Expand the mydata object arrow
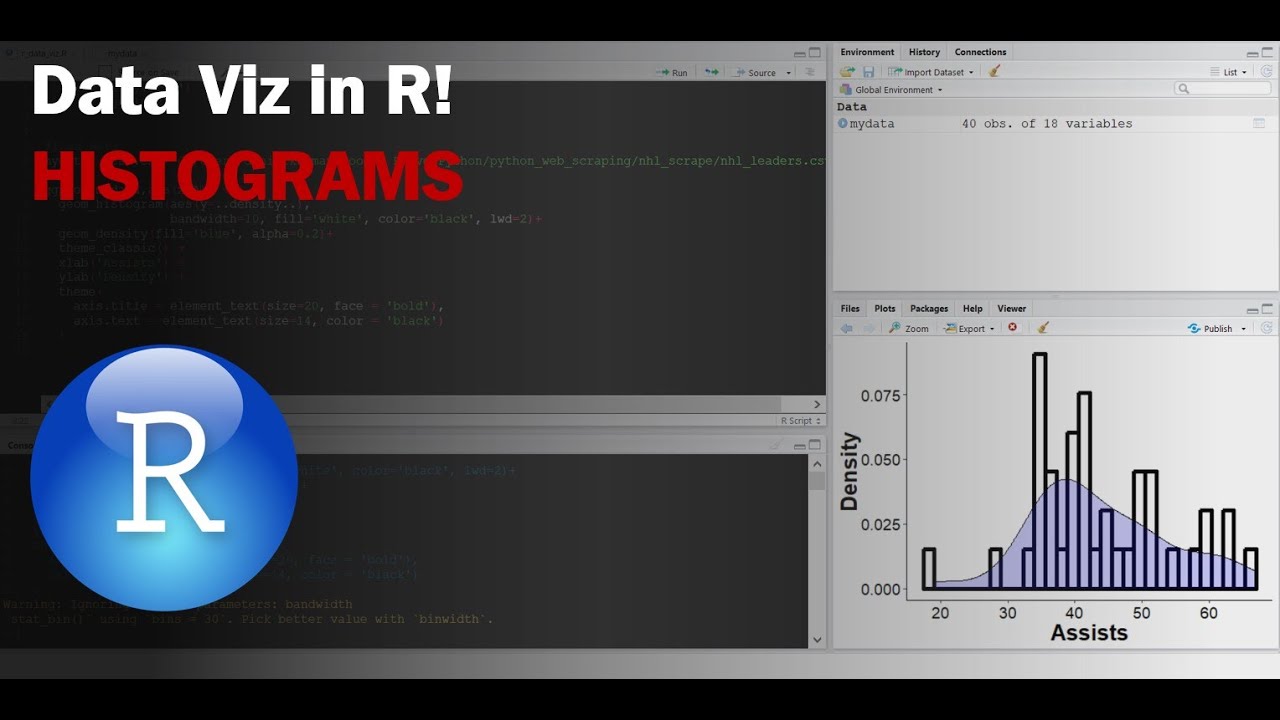This screenshot has height=720, width=1280. click(843, 123)
